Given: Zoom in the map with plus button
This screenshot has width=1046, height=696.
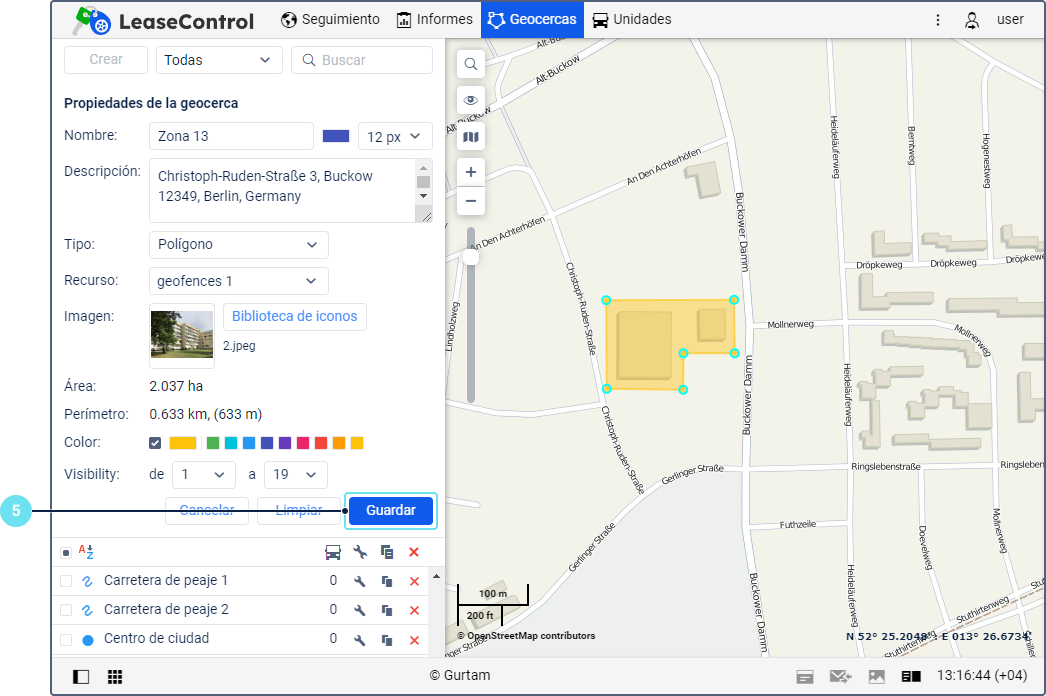Looking at the screenshot, I should click(470, 171).
